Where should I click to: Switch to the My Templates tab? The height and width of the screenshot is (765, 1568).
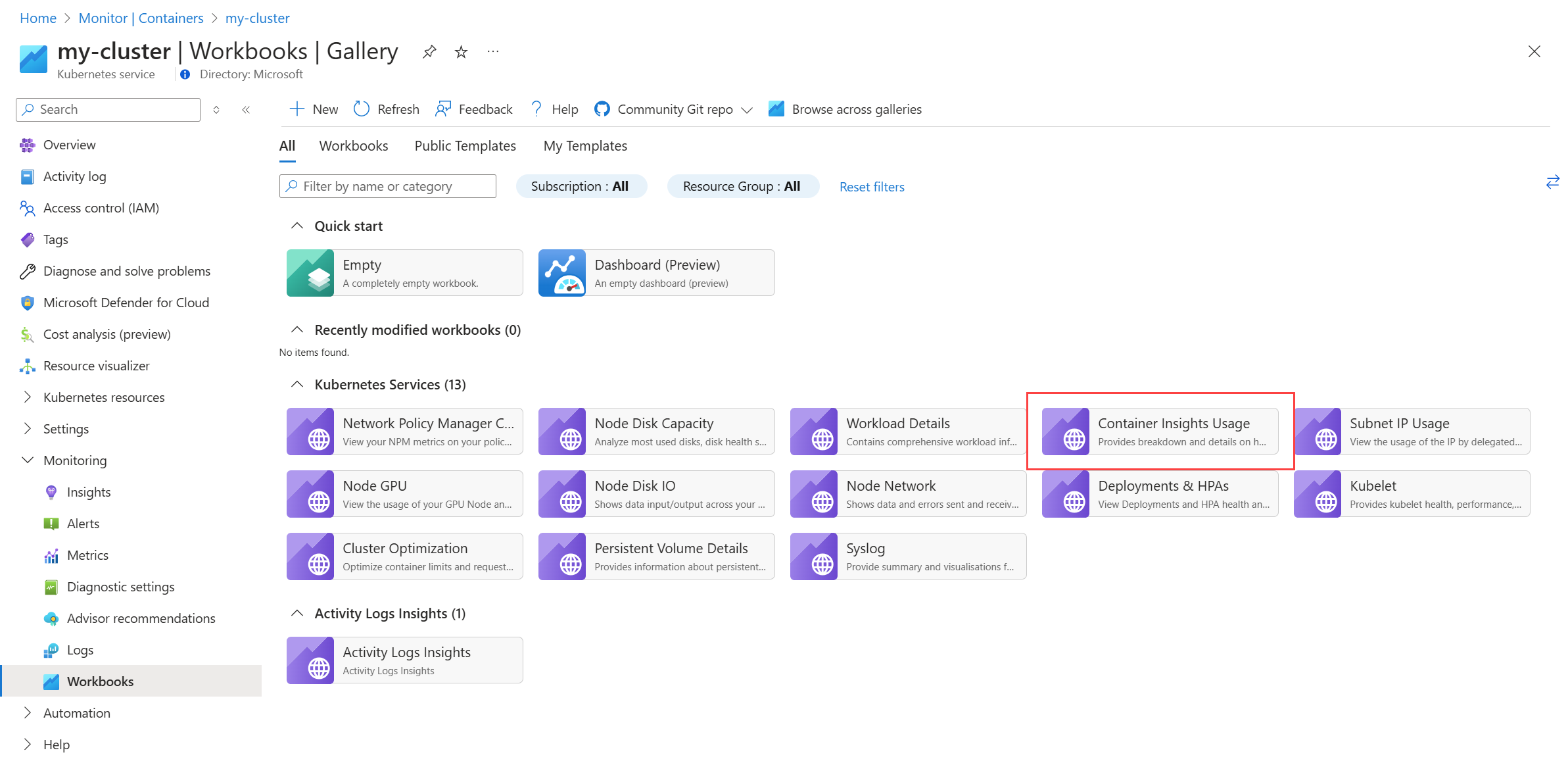584,146
